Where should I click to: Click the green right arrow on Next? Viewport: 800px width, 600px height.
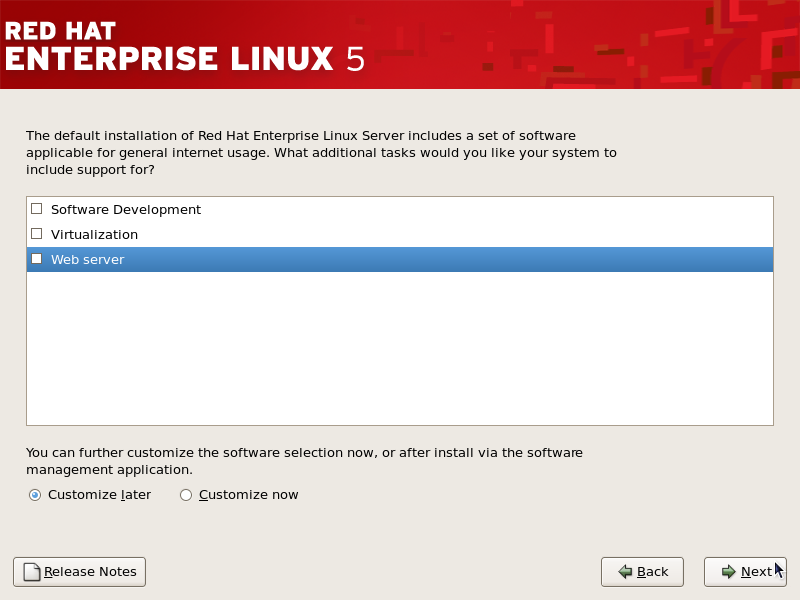coord(729,572)
